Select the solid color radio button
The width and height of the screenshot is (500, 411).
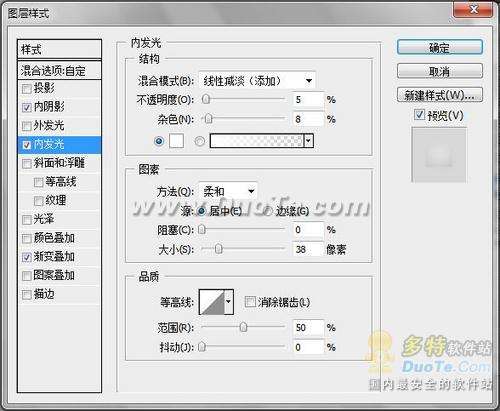tap(159, 141)
